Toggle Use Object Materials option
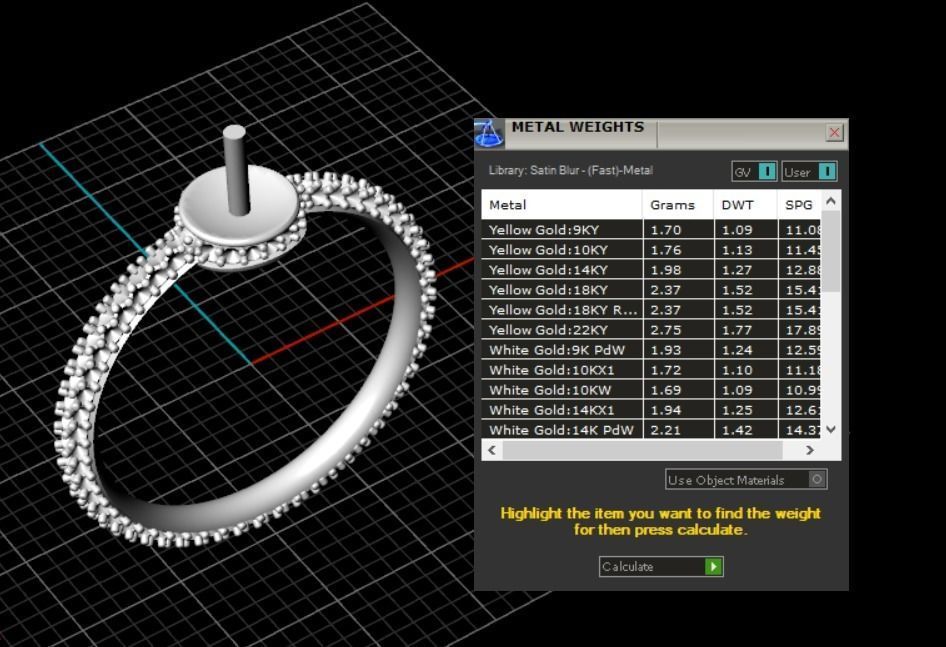The image size is (946, 647). pos(746,480)
